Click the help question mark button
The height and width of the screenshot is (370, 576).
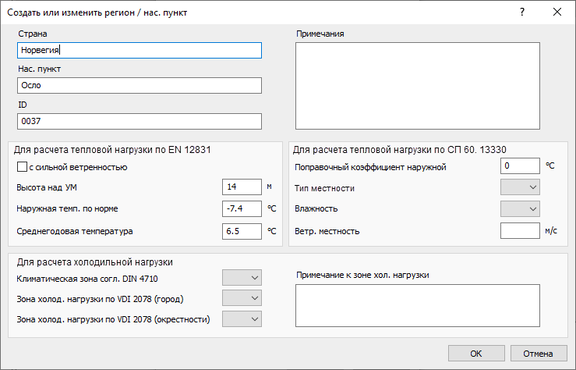[522, 12]
